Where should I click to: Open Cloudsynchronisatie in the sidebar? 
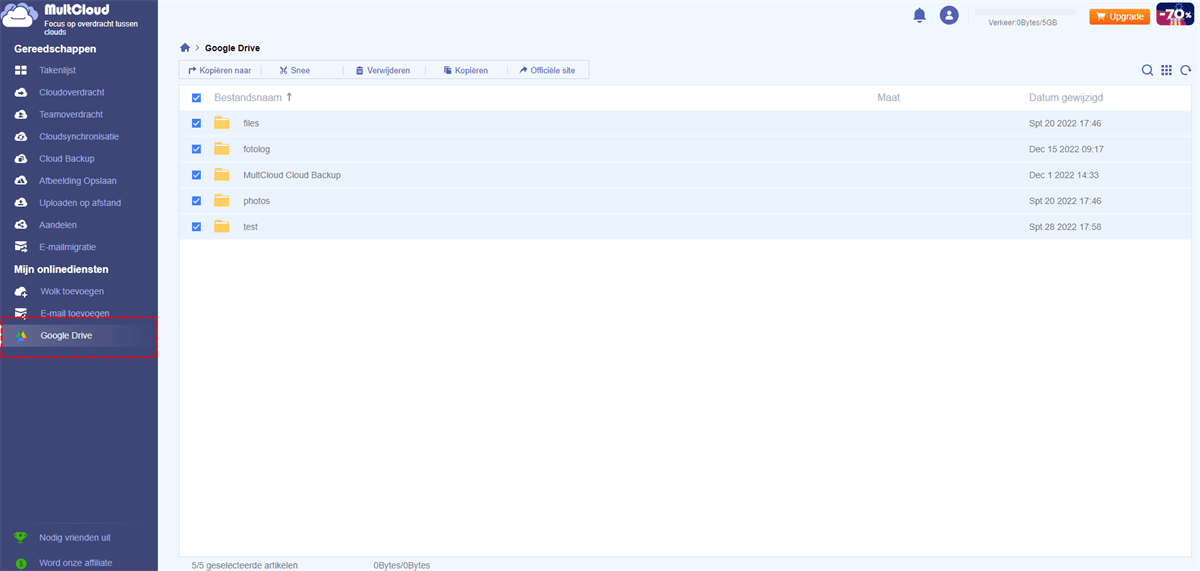[79, 136]
